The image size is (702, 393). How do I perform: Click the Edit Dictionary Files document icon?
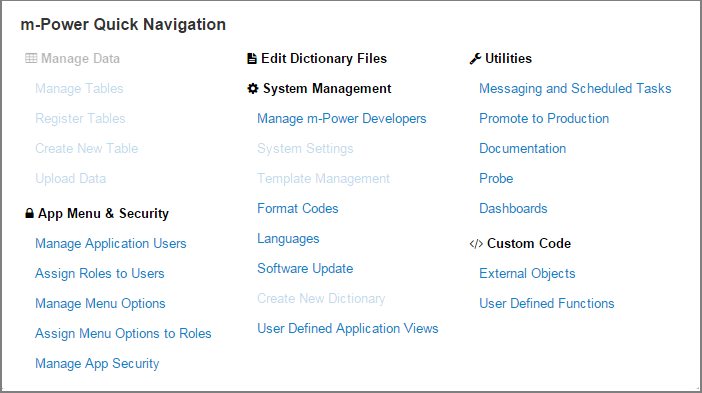click(252, 58)
